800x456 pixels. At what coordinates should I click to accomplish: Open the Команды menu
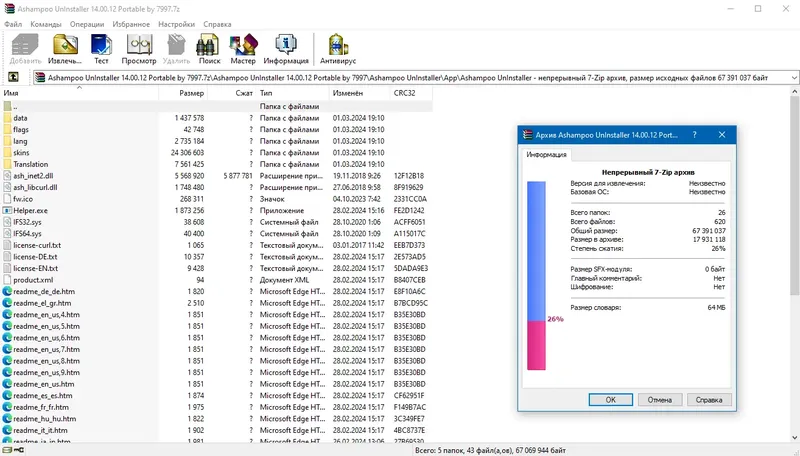[x=46, y=24]
